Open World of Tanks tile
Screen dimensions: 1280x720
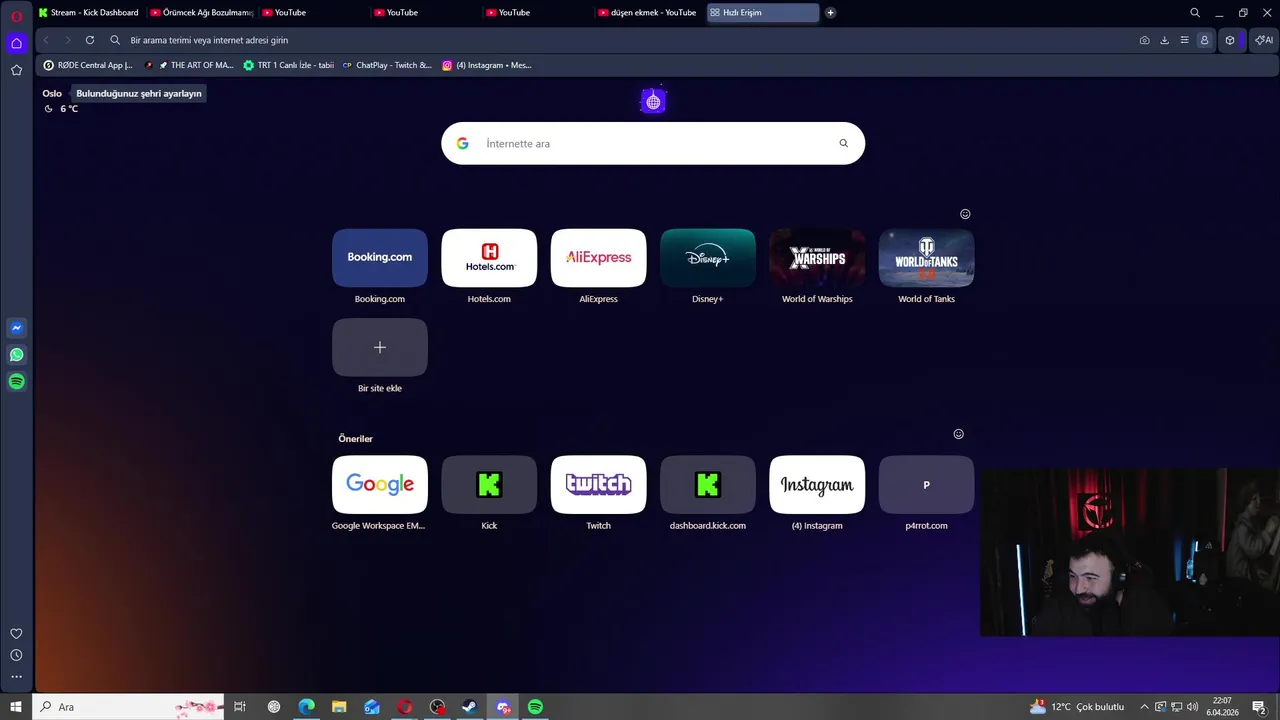[x=926, y=258]
